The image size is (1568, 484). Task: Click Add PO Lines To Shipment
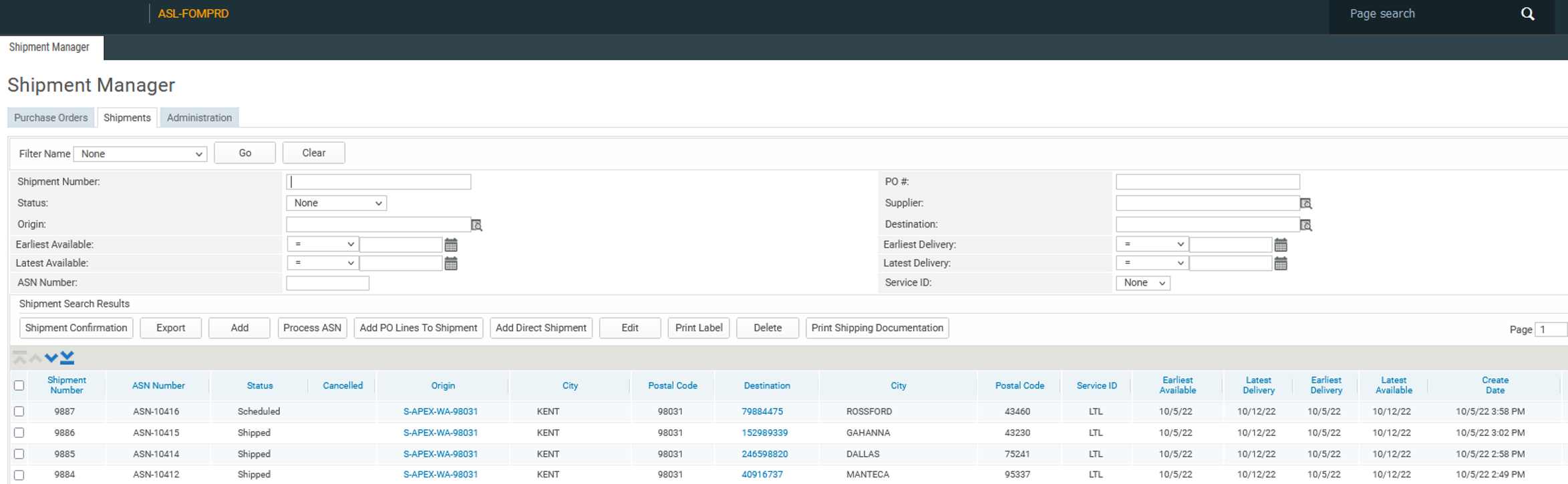click(418, 328)
